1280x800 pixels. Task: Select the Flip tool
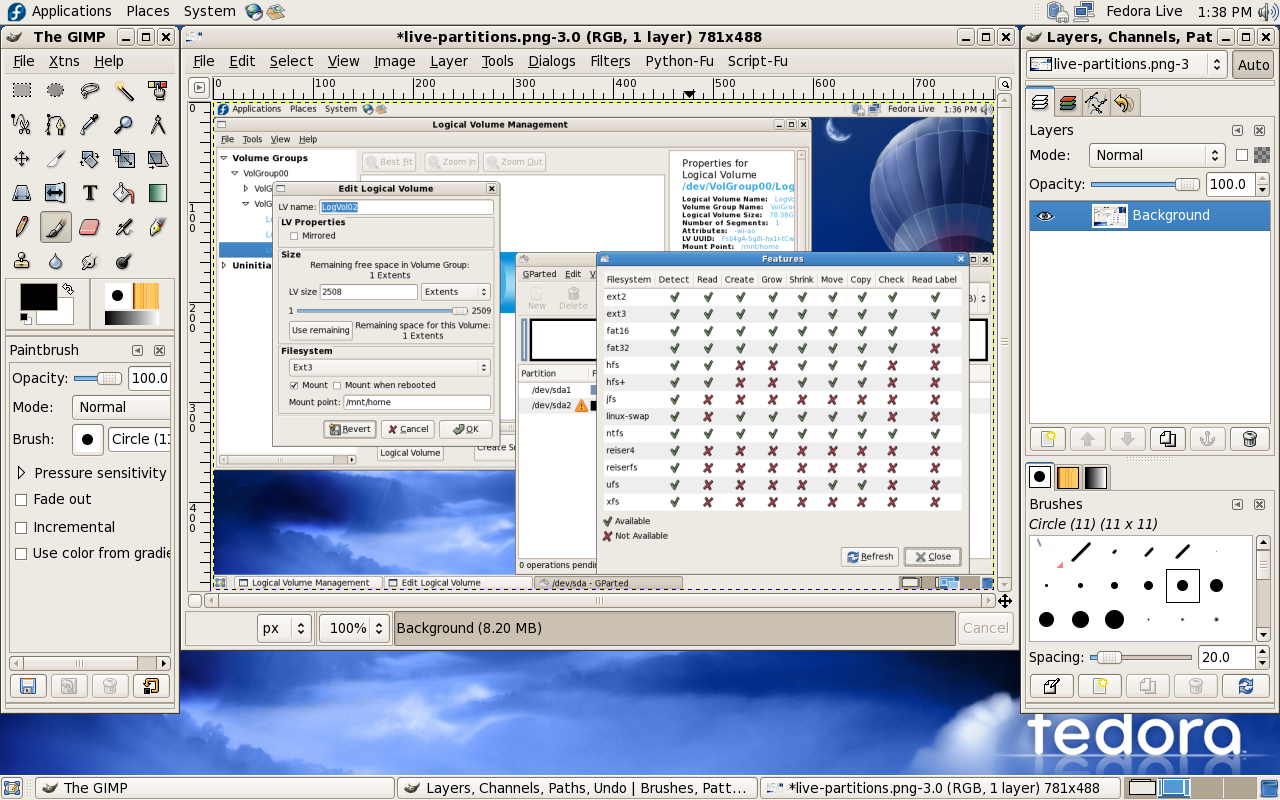coord(55,193)
